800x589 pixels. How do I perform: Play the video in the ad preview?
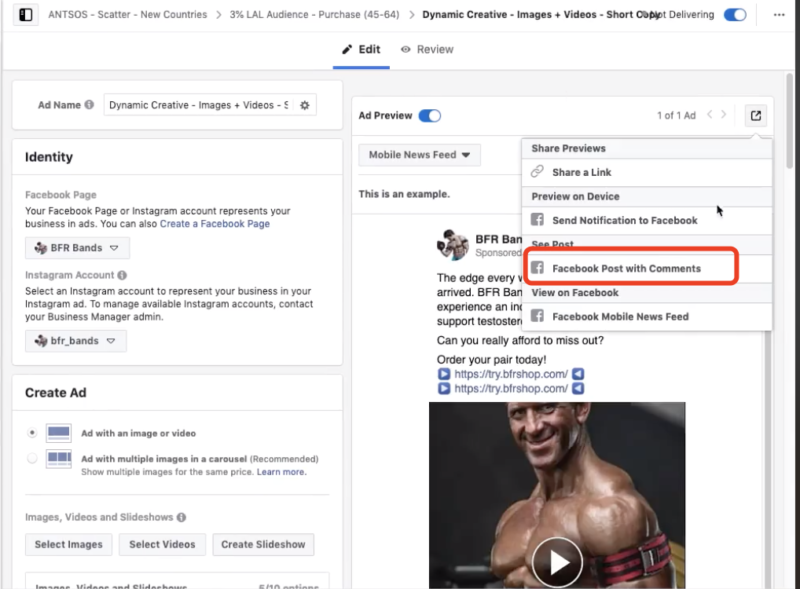557,562
